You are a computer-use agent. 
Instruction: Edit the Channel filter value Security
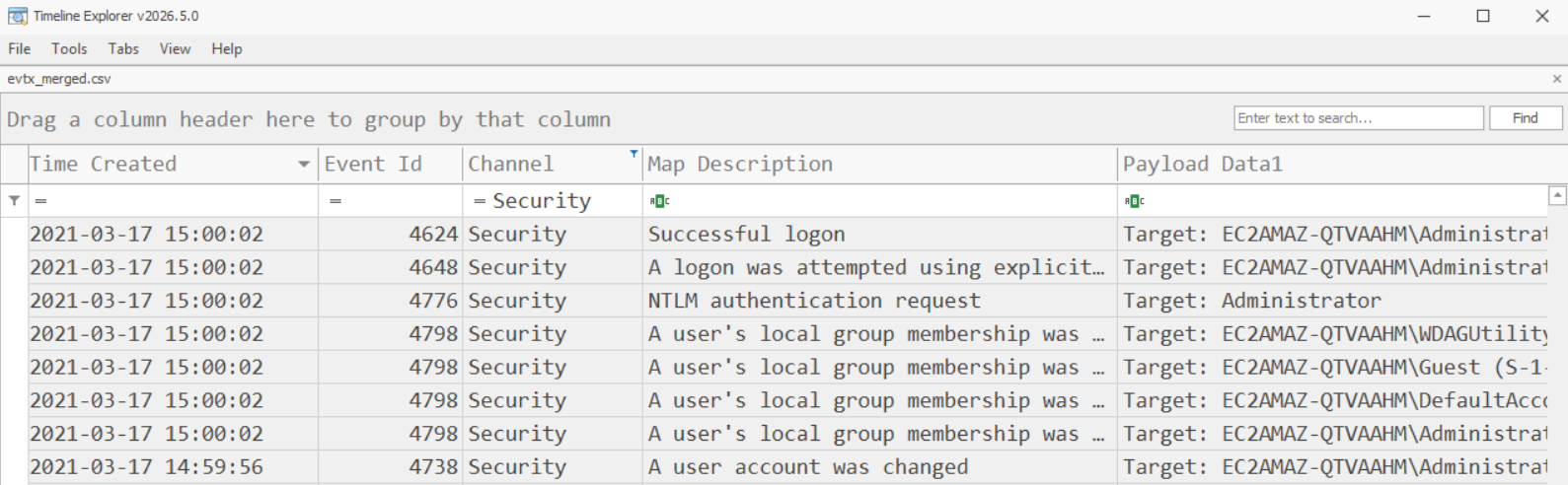click(x=542, y=201)
